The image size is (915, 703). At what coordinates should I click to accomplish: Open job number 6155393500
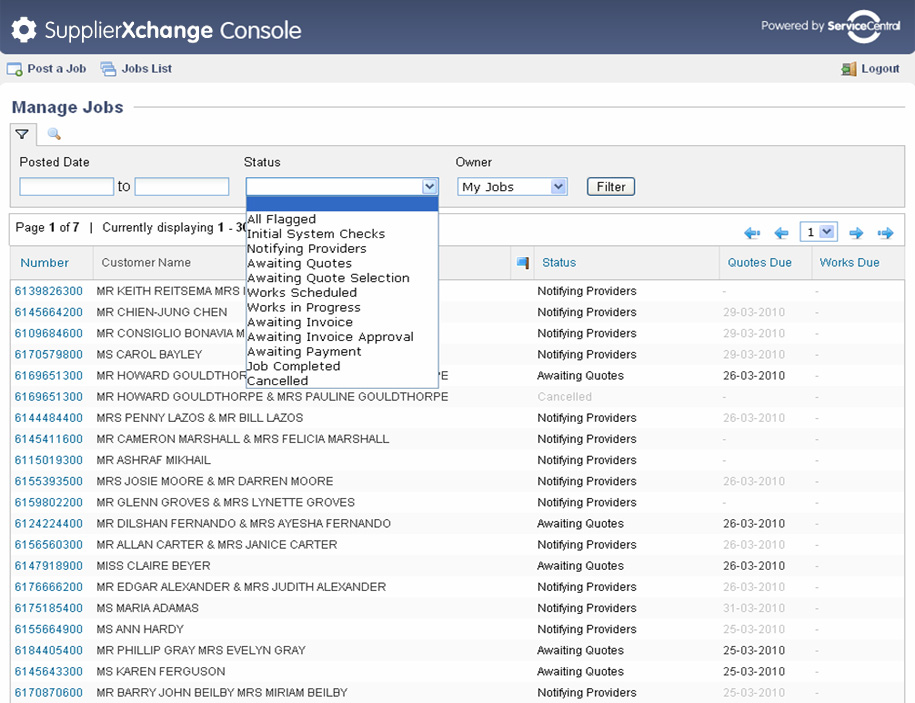[x=48, y=481]
